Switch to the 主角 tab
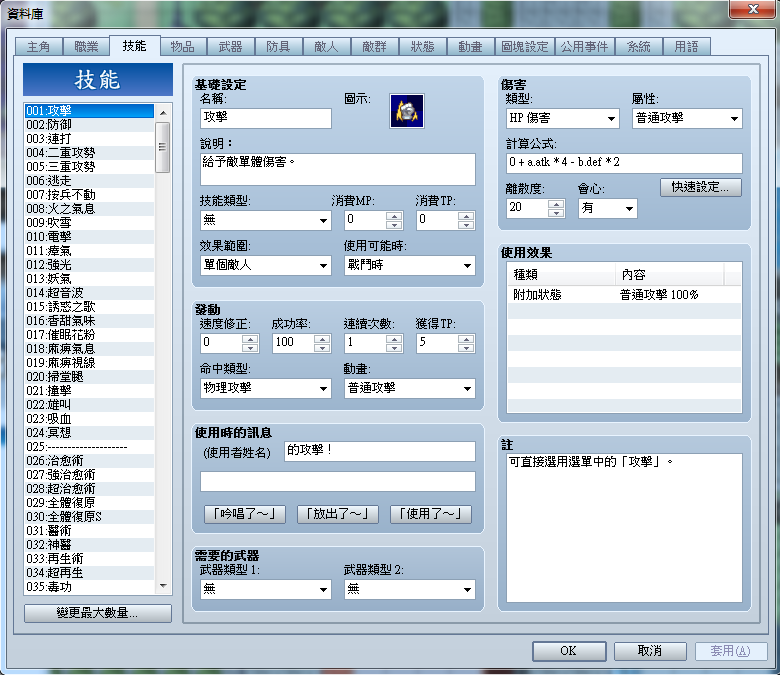This screenshot has width=780, height=675. [38, 47]
